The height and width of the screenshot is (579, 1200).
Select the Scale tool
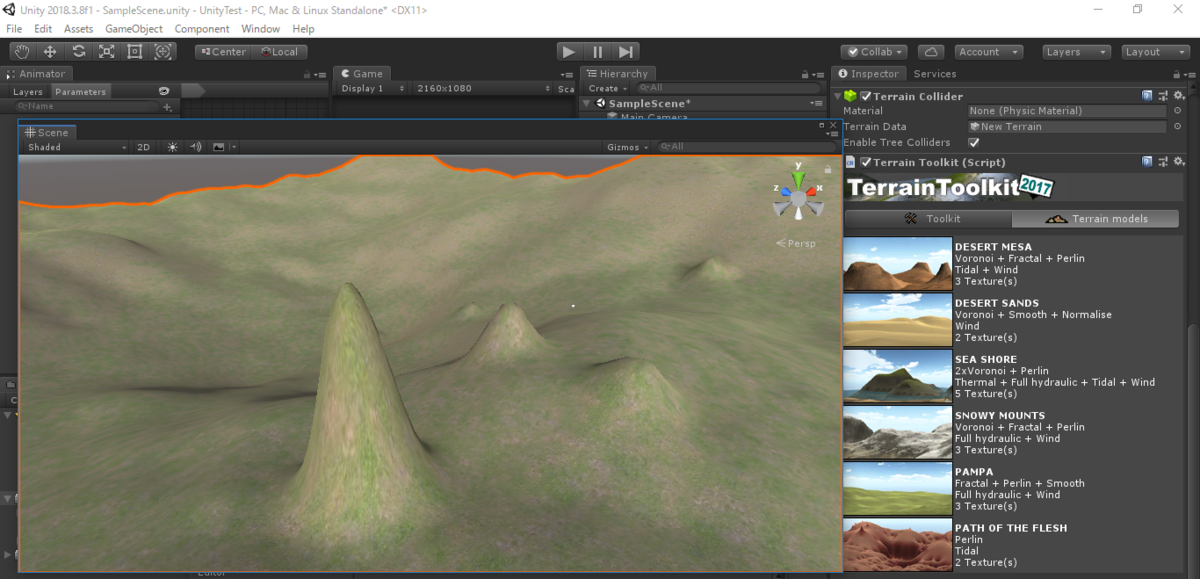(106, 52)
